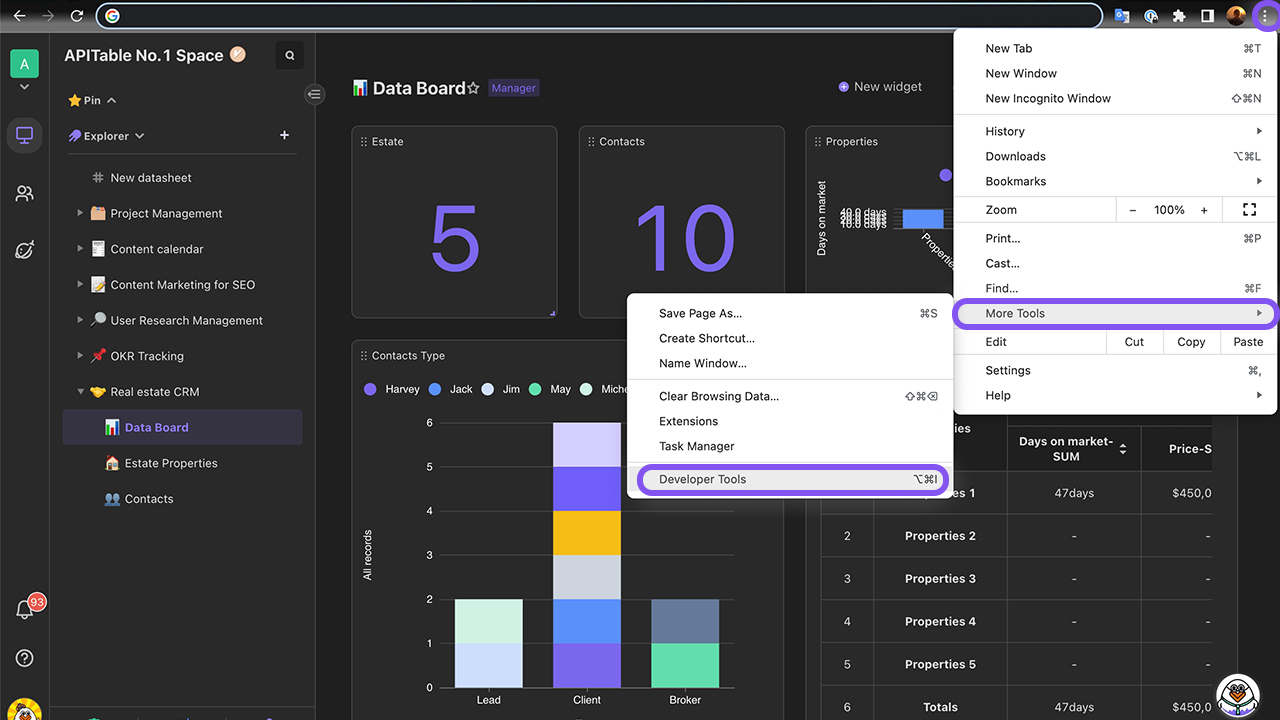Toggle the browser side panel icon

(x=1207, y=16)
